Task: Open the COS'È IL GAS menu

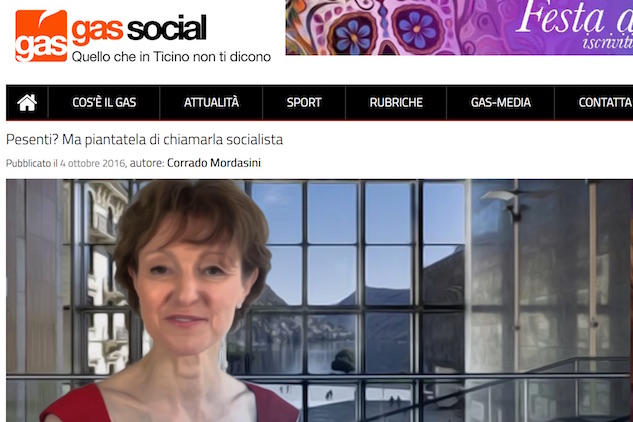Action: point(104,103)
